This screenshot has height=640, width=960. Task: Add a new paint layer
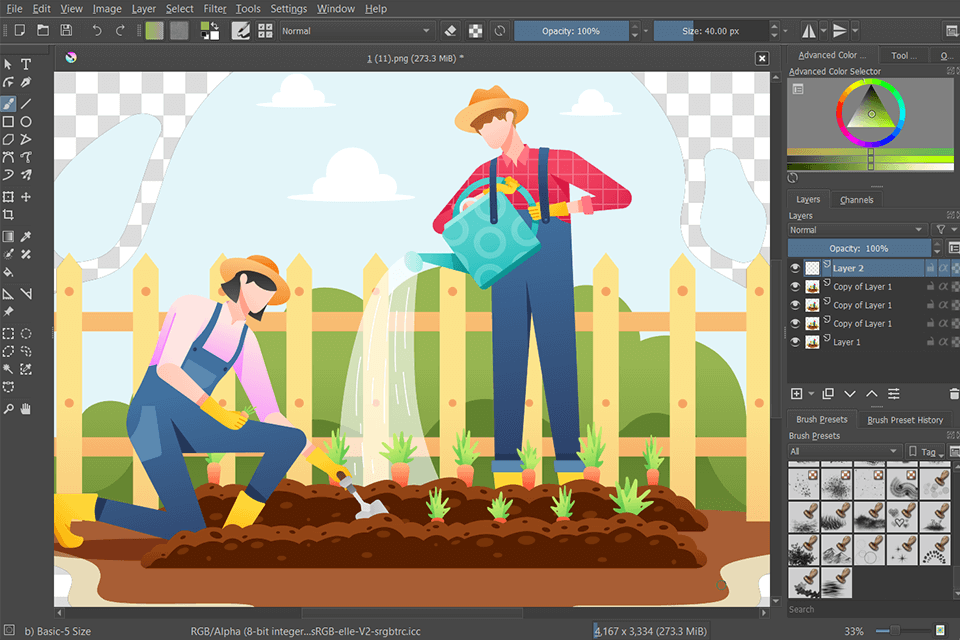click(x=797, y=394)
